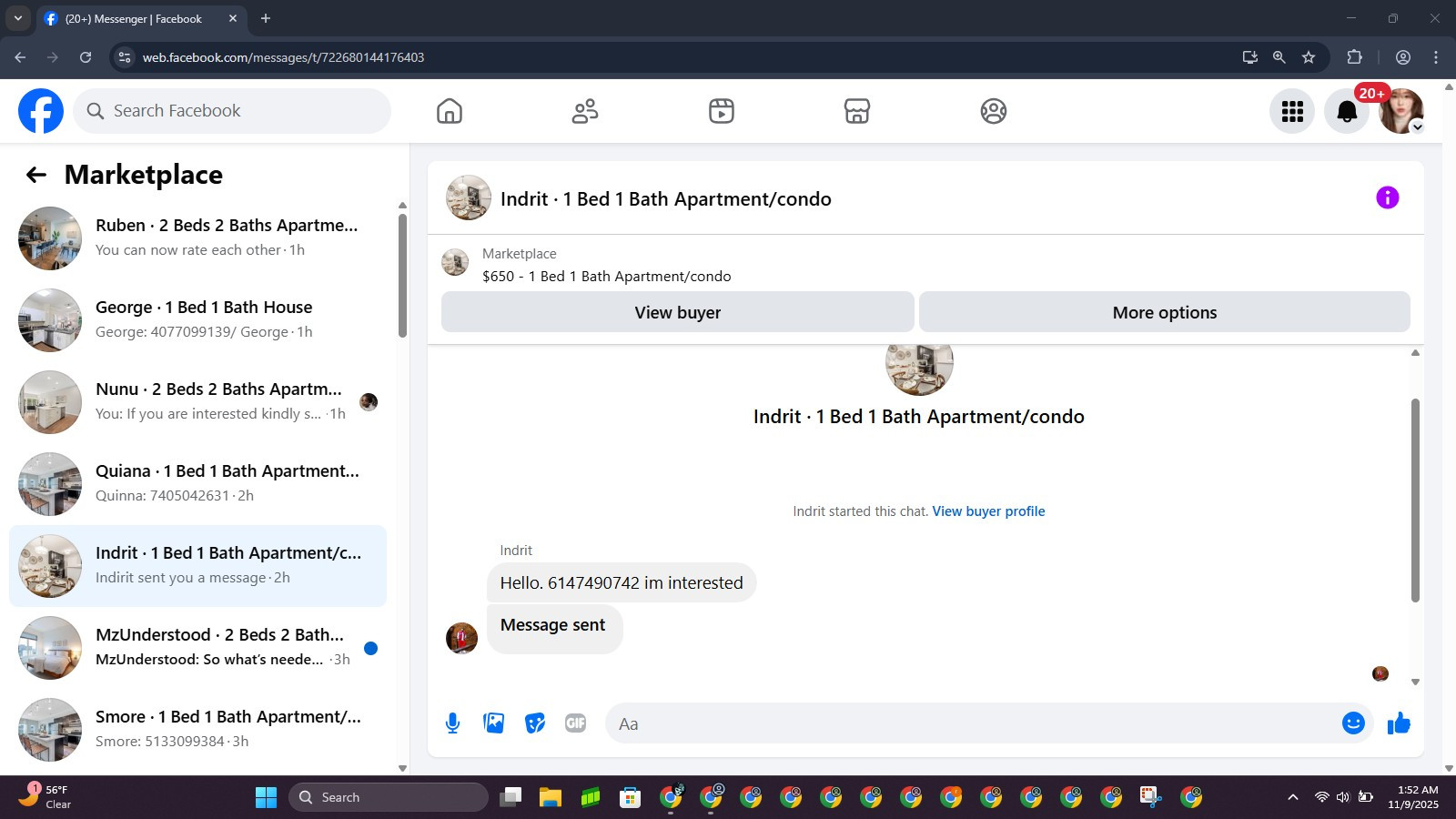Select the Indrit conversation in the list

[197, 566]
